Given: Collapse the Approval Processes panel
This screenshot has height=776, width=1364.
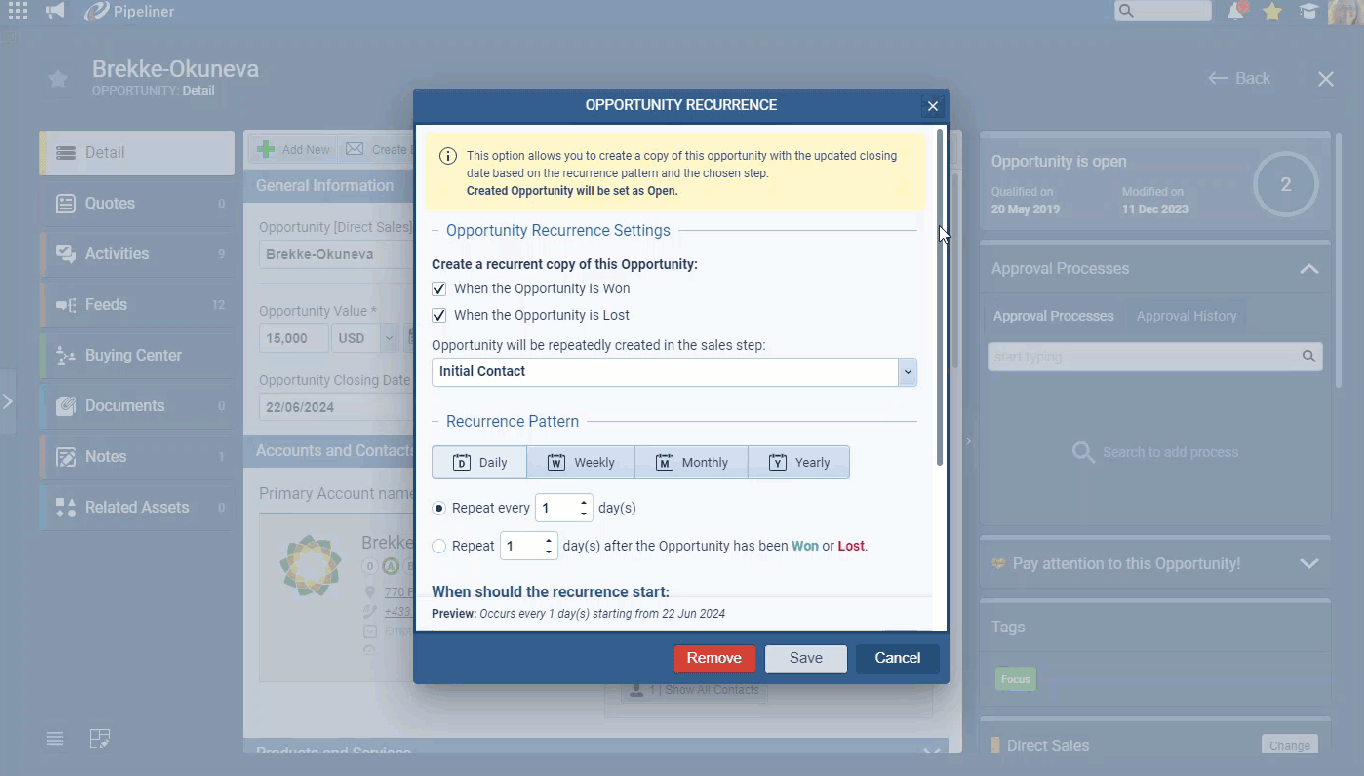Looking at the screenshot, I should [1308, 269].
